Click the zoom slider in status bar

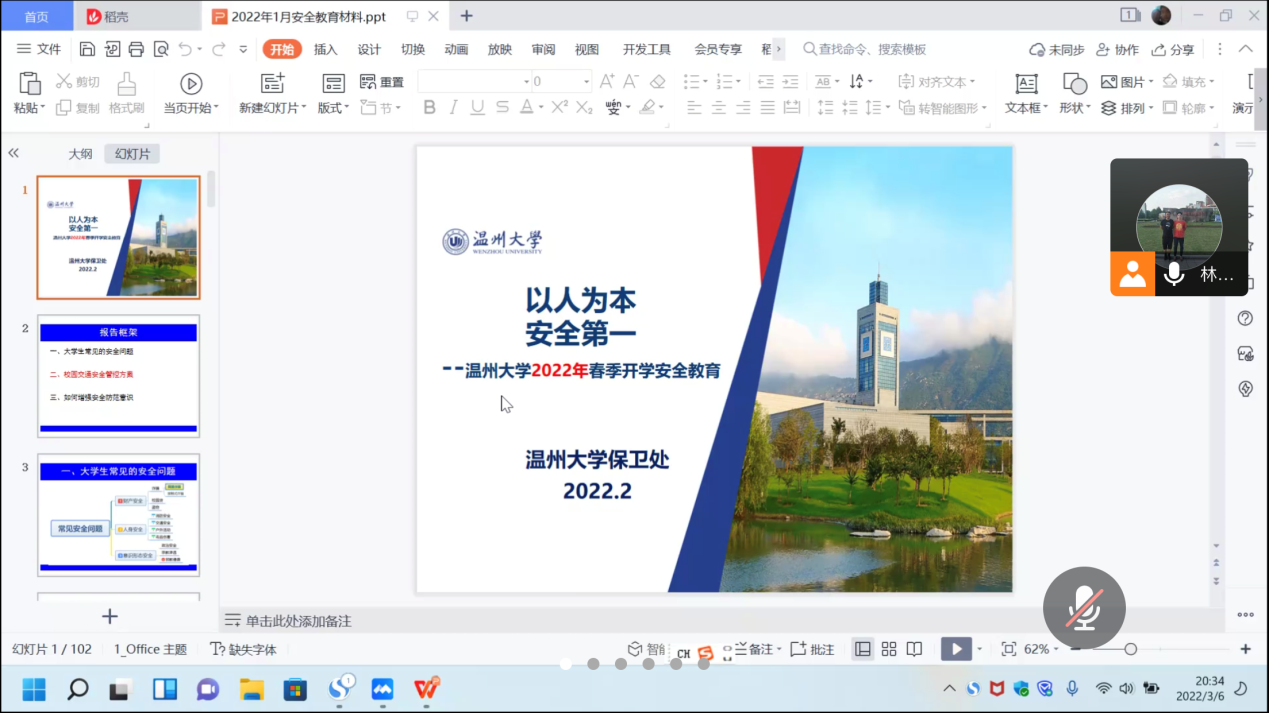click(1130, 649)
